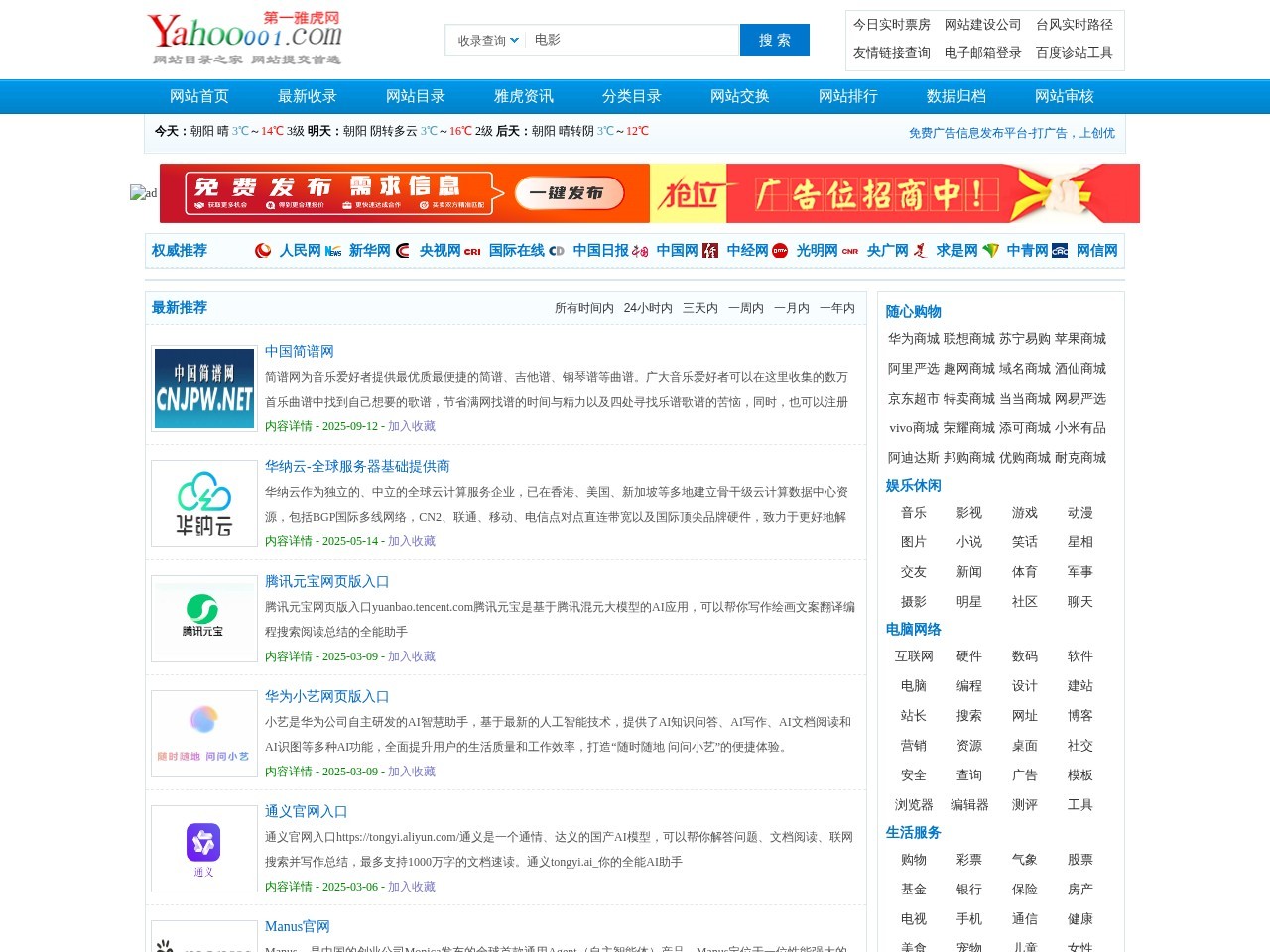Image resolution: width=1270 pixels, height=952 pixels.
Task: Select the 光明网 GMW icon
Action: (780, 251)
